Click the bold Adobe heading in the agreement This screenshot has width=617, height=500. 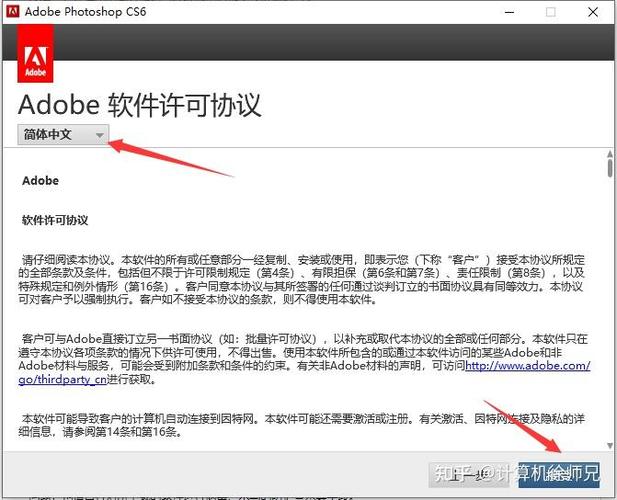pyautogui.click(x=41, y=181)
